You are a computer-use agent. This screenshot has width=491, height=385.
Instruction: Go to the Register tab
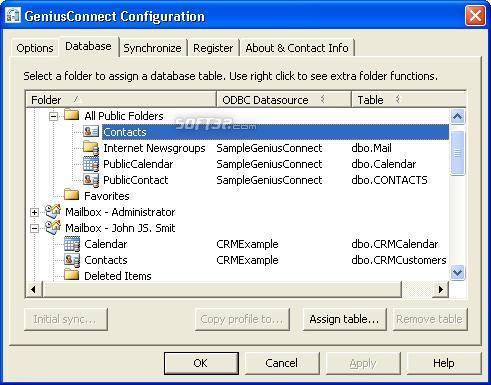213,48
